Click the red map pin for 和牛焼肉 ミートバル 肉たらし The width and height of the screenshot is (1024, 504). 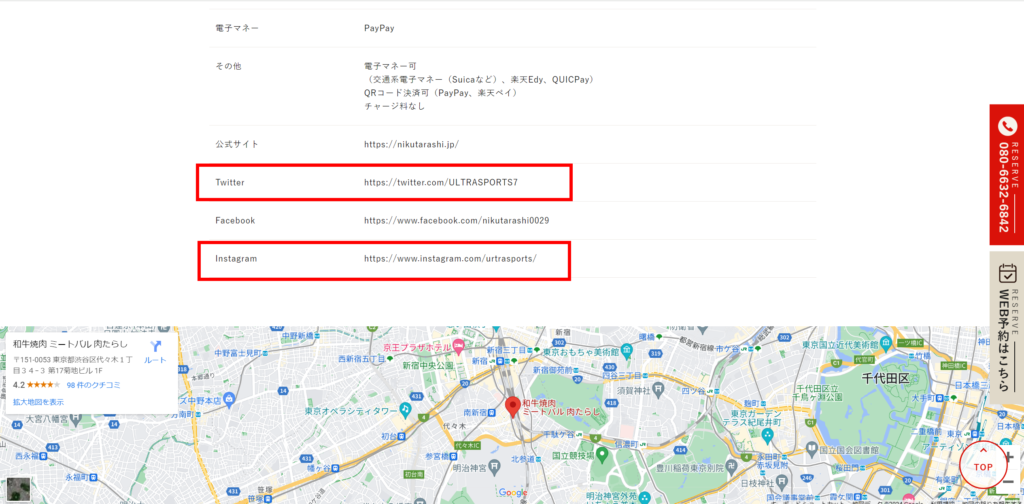pyautogui.click(x=512, y=406)
